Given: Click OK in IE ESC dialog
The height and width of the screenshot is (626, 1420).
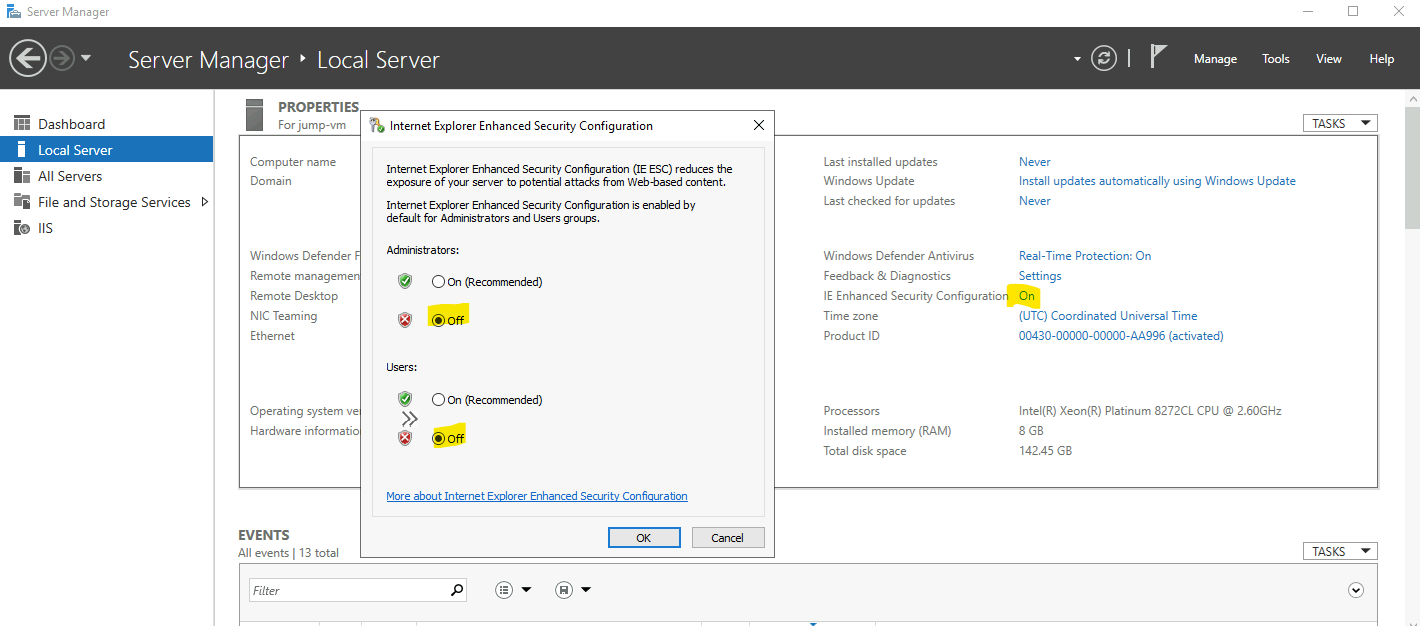Looking at the screenshot, I should 644,537.
